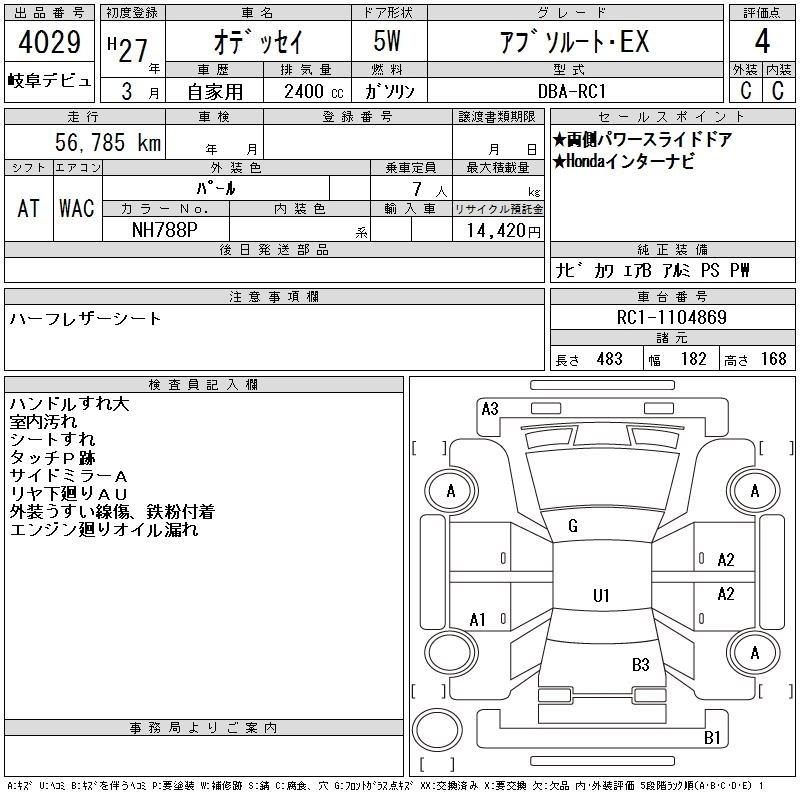Click the B3 mark on the rear hatch diagram
Viewport: 800px width, 800px height.
[x=640, y=665]
